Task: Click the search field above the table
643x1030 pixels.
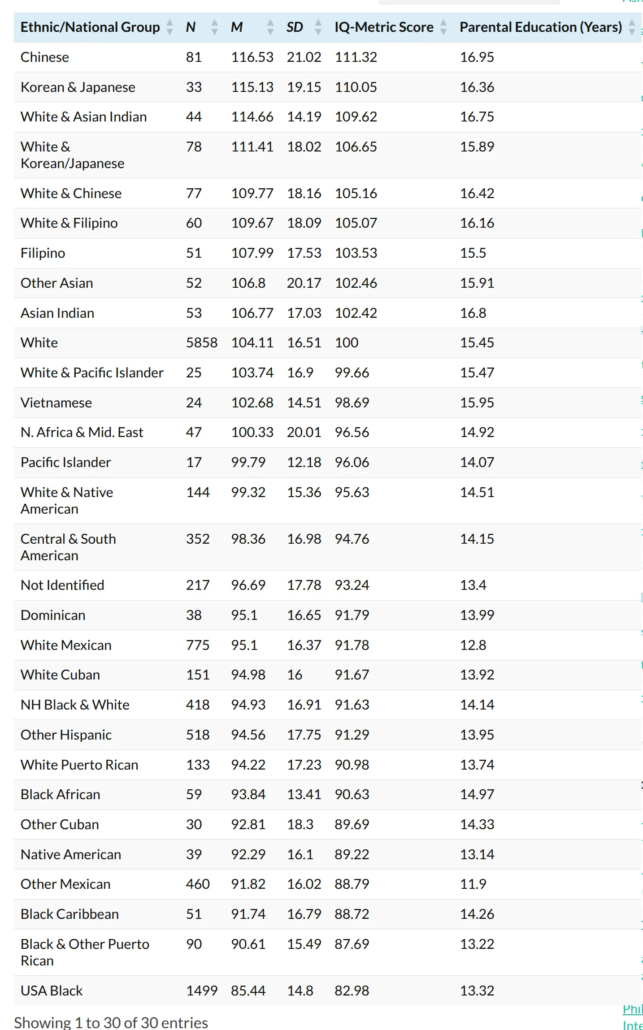Action: [x=468, y=3]
